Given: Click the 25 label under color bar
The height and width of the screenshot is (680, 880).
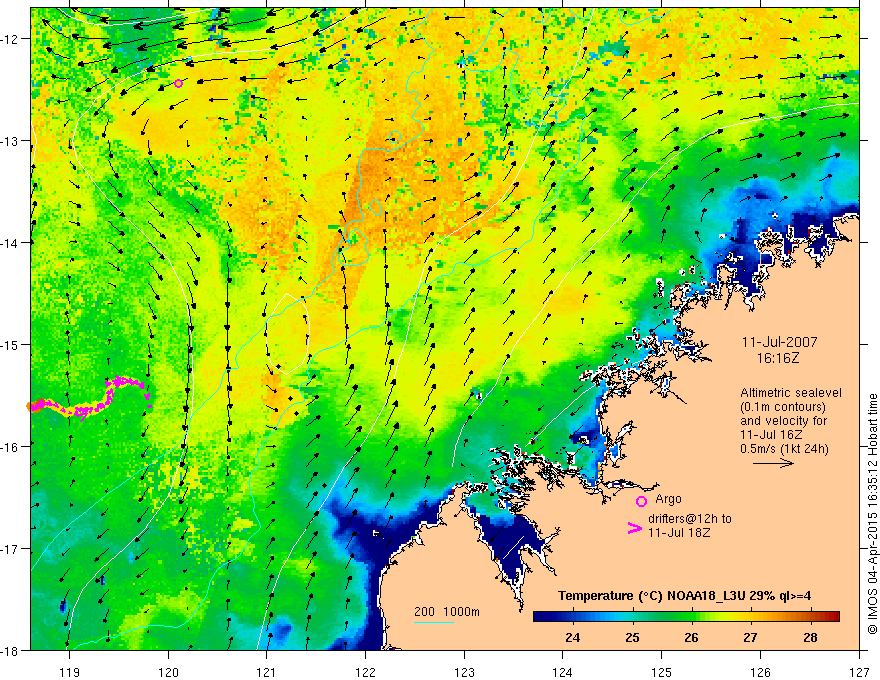Looking at the screenshot, I should pyautogui.click(x=632, y=637).
